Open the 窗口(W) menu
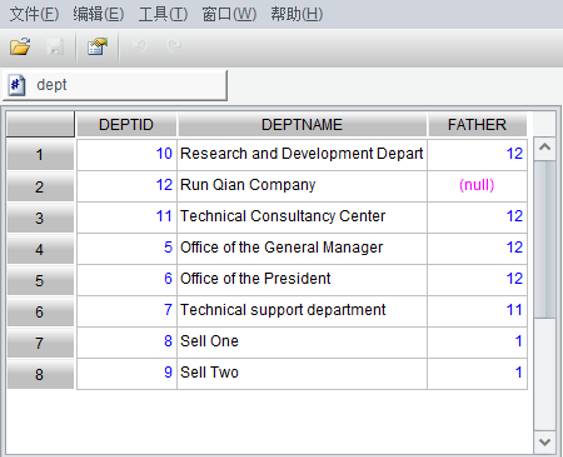563x457 pixels. [229, 14]
